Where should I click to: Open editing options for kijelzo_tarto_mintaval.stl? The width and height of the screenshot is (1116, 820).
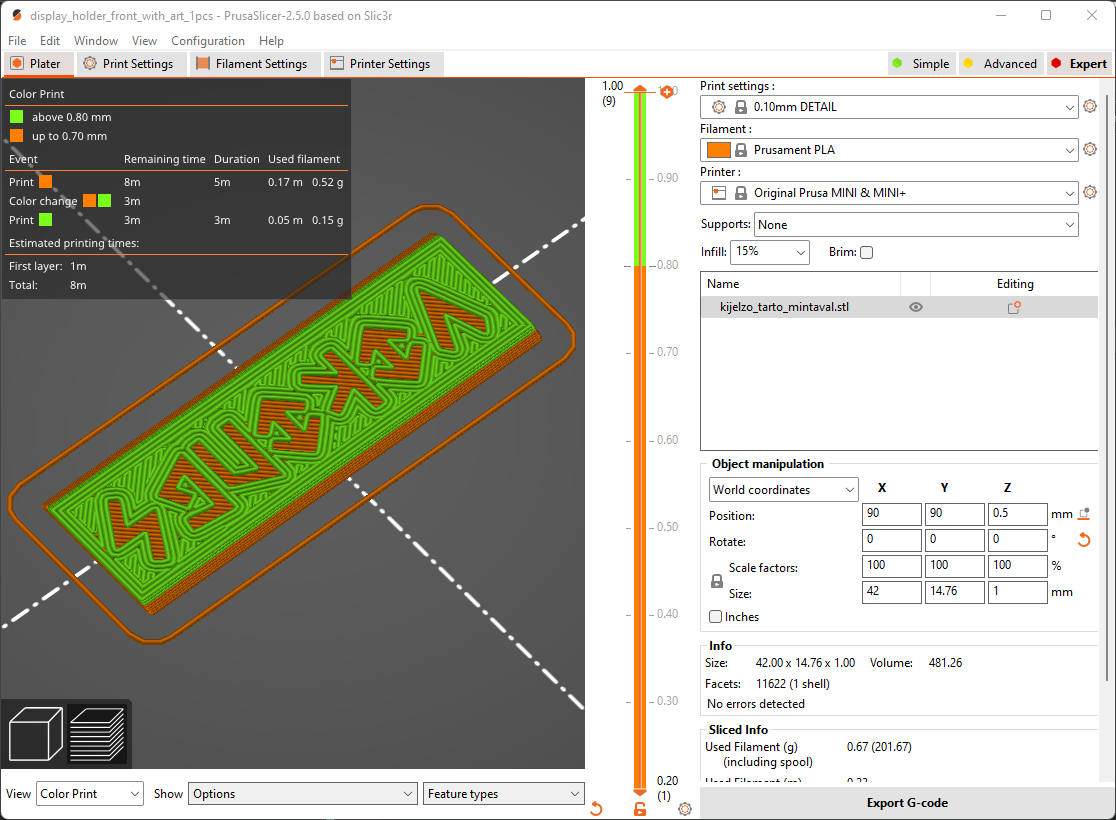(x=1014, y=308)
